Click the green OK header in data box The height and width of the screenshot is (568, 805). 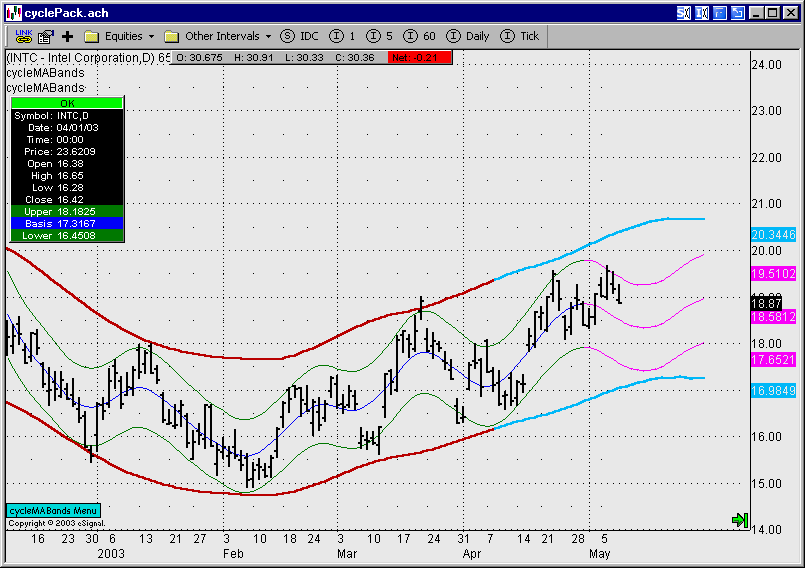[x=67, y=103]
